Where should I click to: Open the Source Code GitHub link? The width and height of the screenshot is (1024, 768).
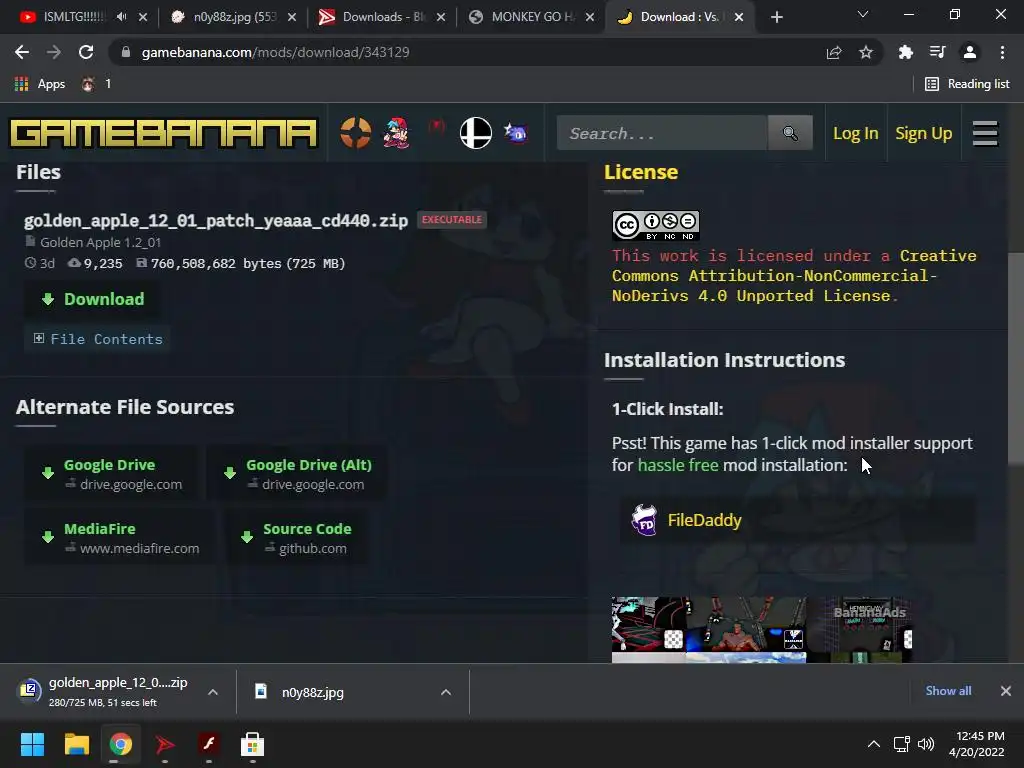[x=297, y=538]
